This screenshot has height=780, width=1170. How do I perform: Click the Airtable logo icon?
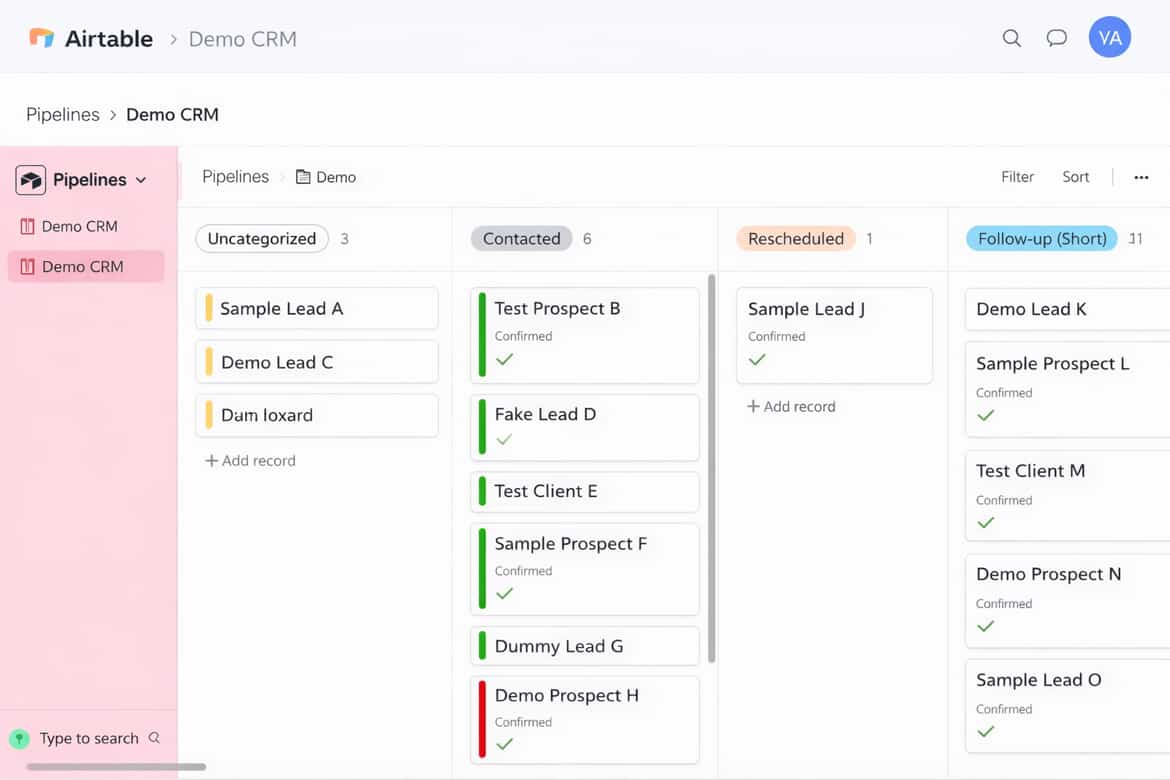[x=42, y=37]
